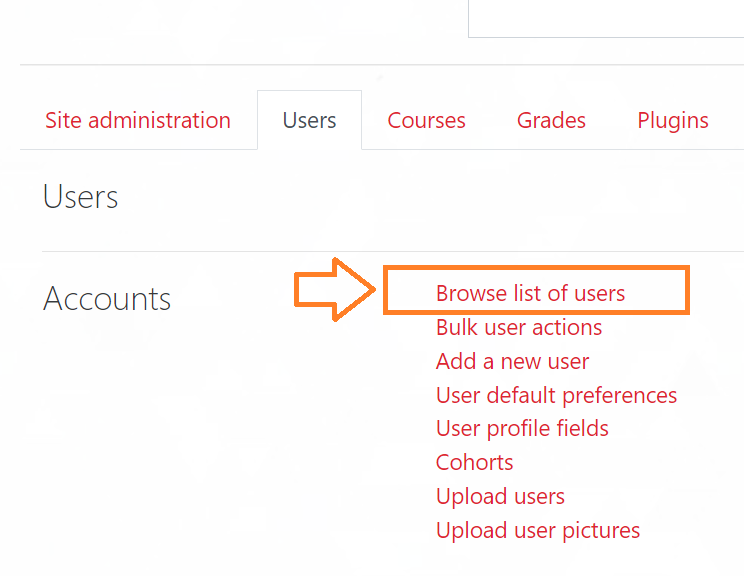Go to the Grades tab
This screenshot has width=744, height=576.
tap(551, 120)
